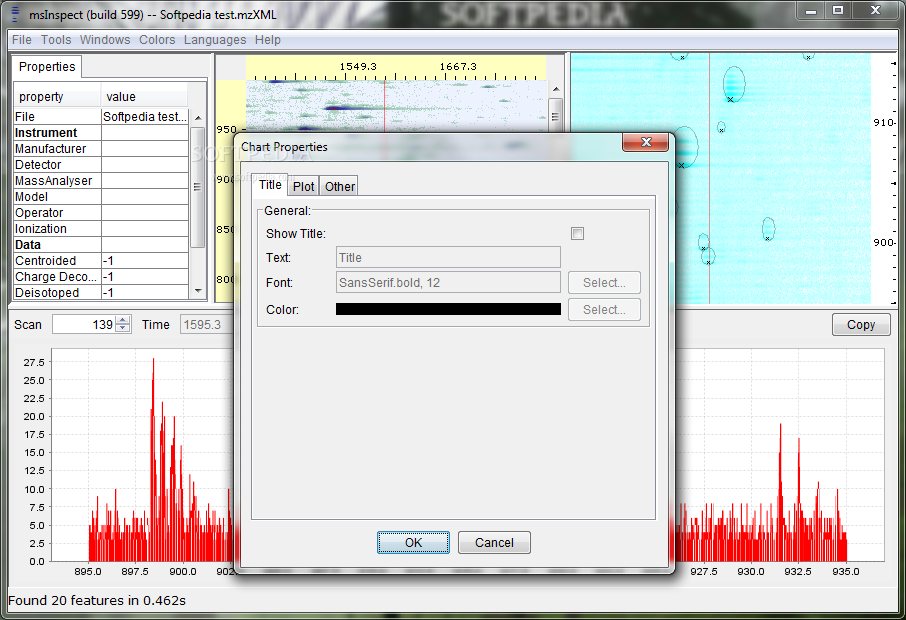Confirm with the OK button
906x620 pixels.
pos(413,543)
